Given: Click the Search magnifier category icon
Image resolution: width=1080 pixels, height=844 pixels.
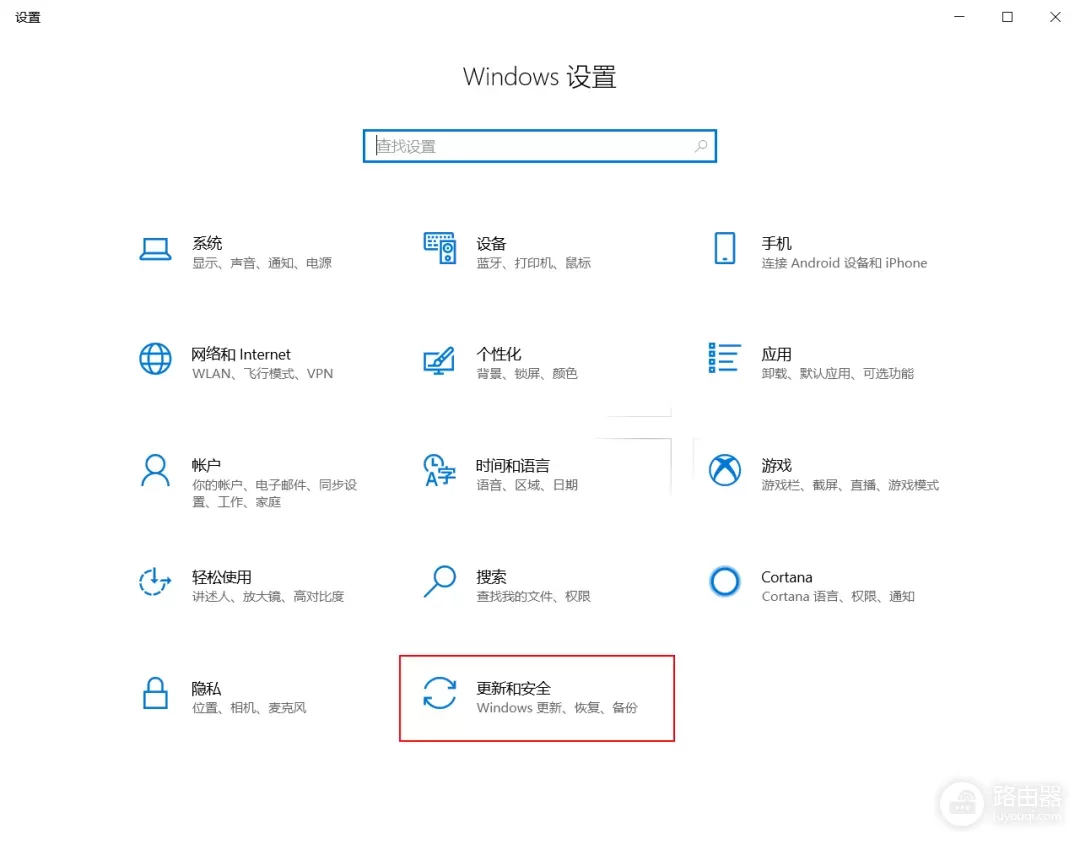Looking at the screenshot, I should click(439, 581).
